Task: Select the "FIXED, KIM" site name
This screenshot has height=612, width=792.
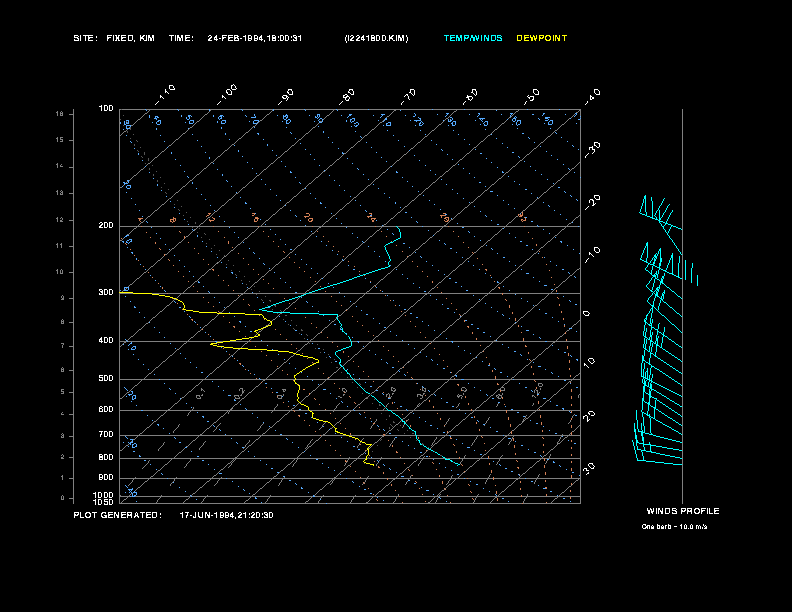Action: [130, 38]
